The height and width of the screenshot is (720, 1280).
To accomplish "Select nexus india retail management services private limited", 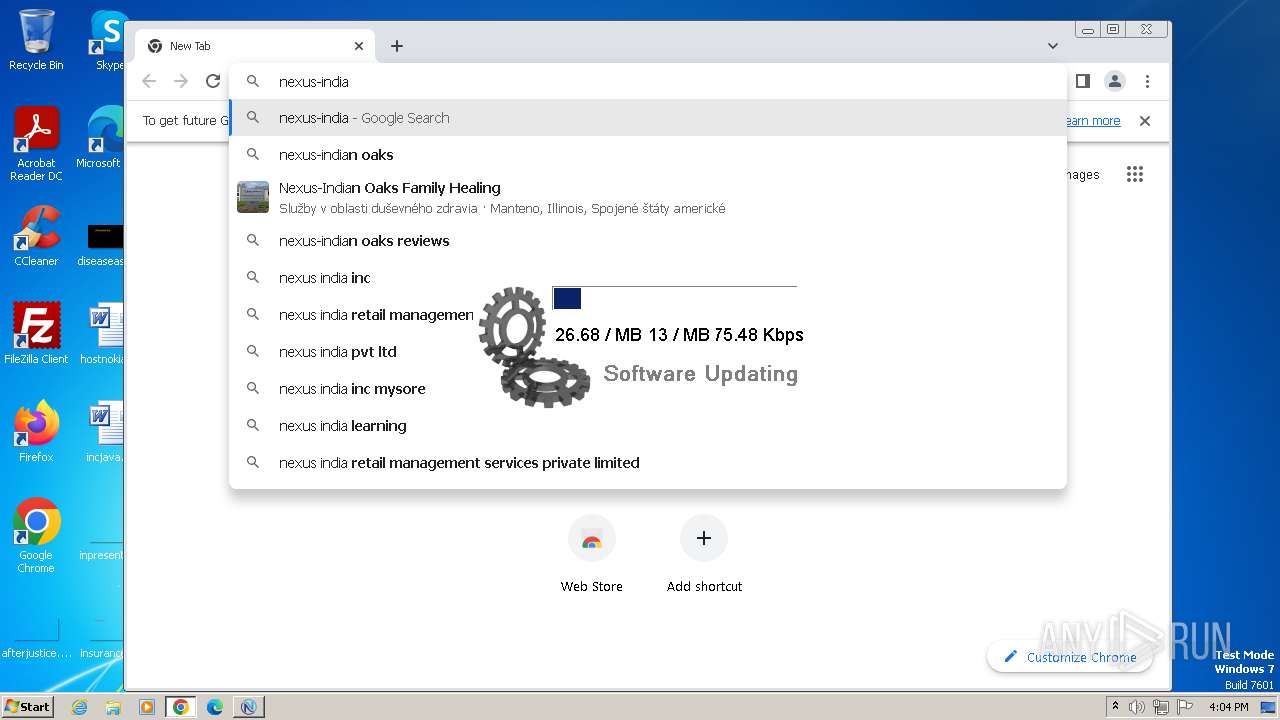I will [x=648, y=463].
